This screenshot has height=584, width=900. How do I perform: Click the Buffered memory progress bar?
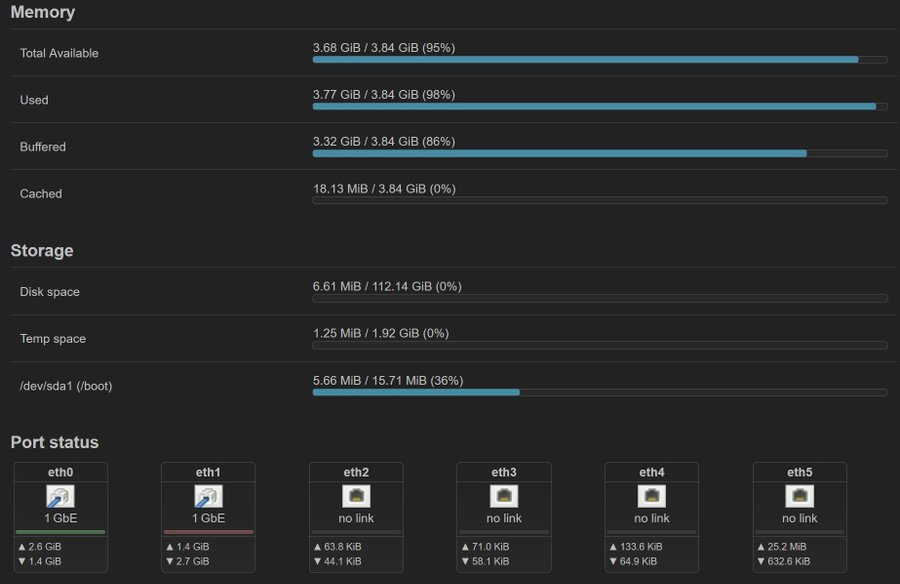[600, 154]
